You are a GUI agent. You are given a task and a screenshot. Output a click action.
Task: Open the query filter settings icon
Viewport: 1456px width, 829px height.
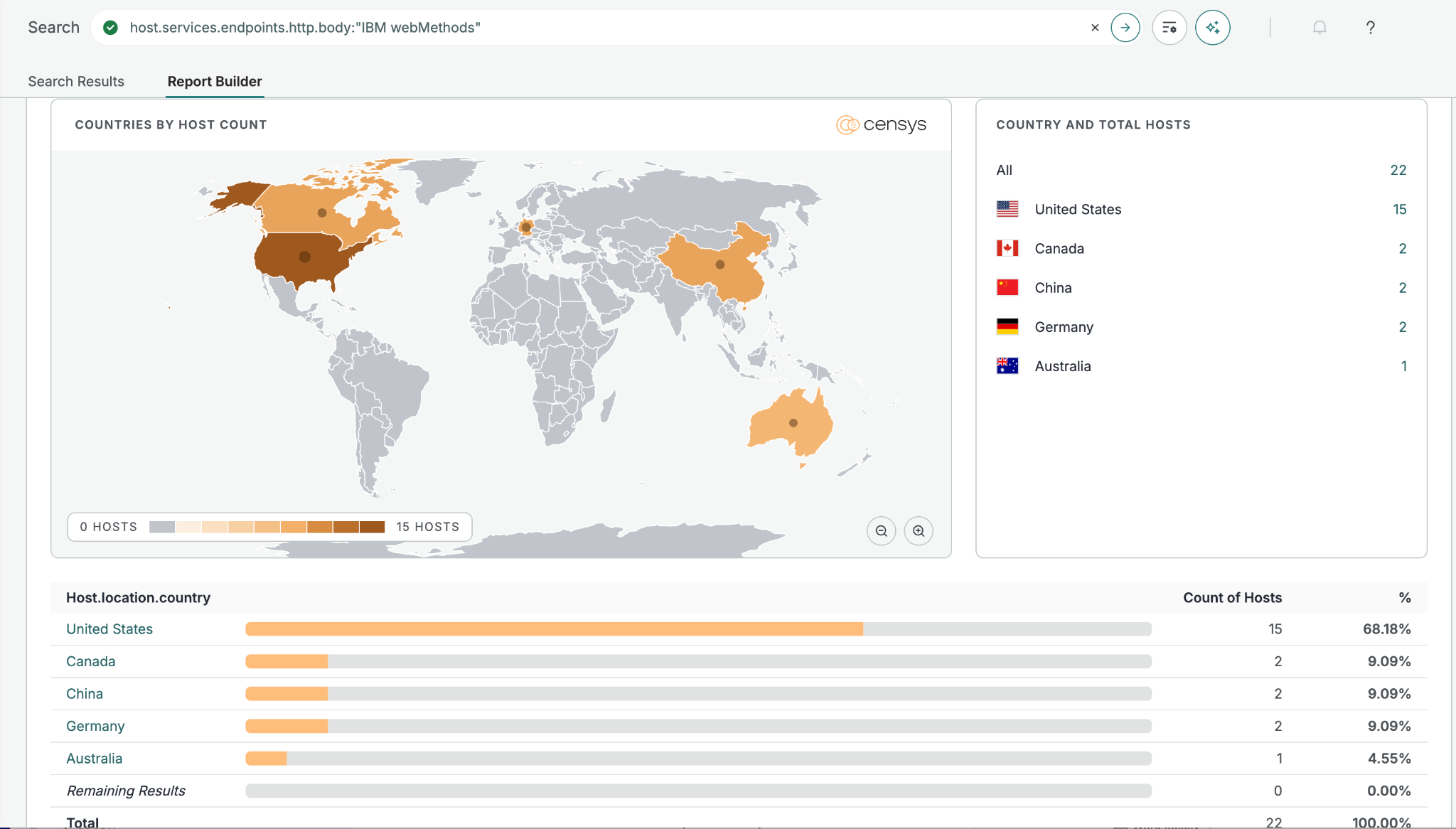1169,28
